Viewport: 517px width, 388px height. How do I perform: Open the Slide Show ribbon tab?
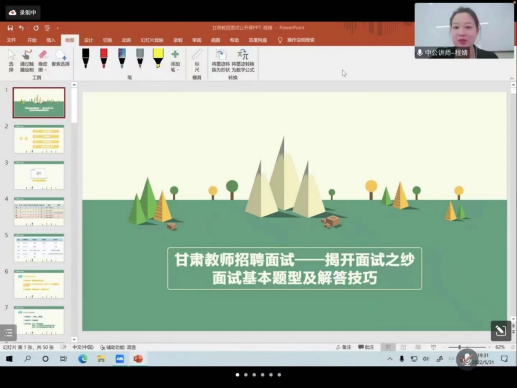152,40
